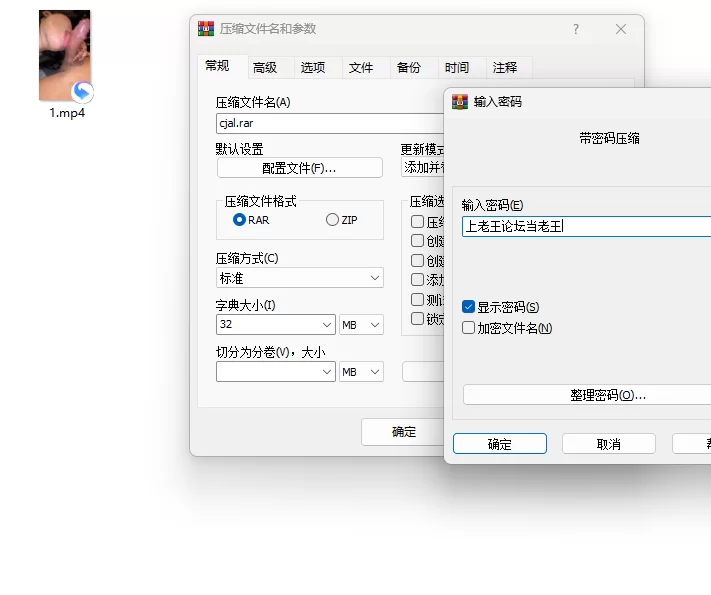The image size is (711, 595).
Task: Click the WinRAR icon in archive dialog title
Action: (206, 29)
